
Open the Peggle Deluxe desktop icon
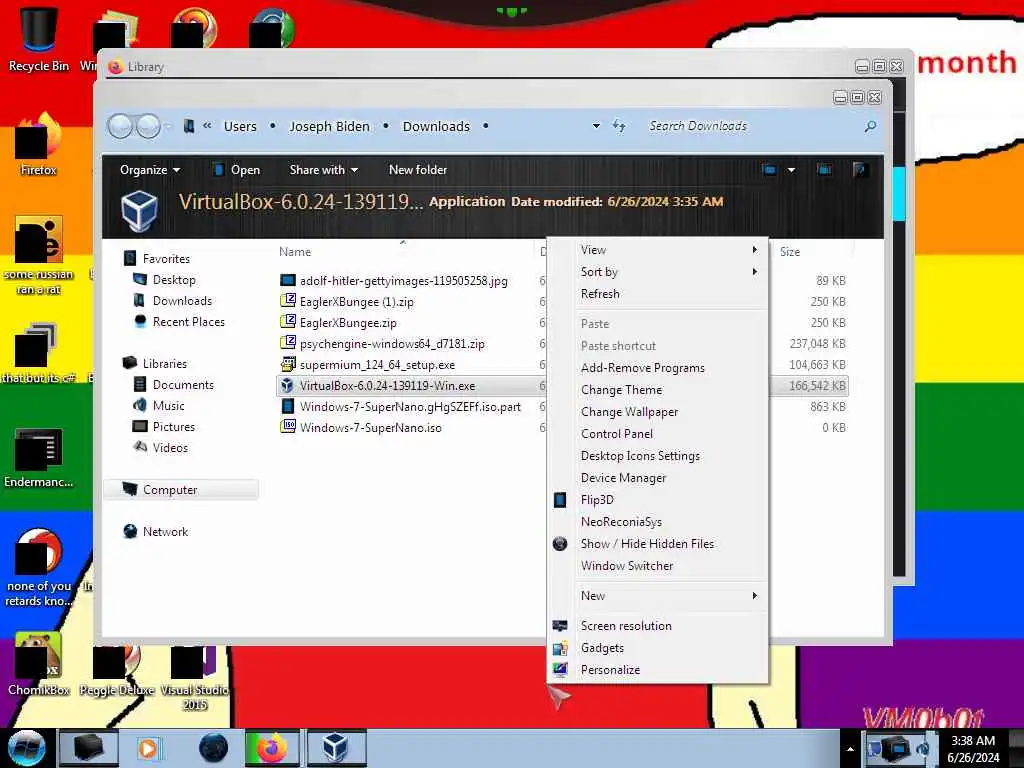[x=116, y=669]
